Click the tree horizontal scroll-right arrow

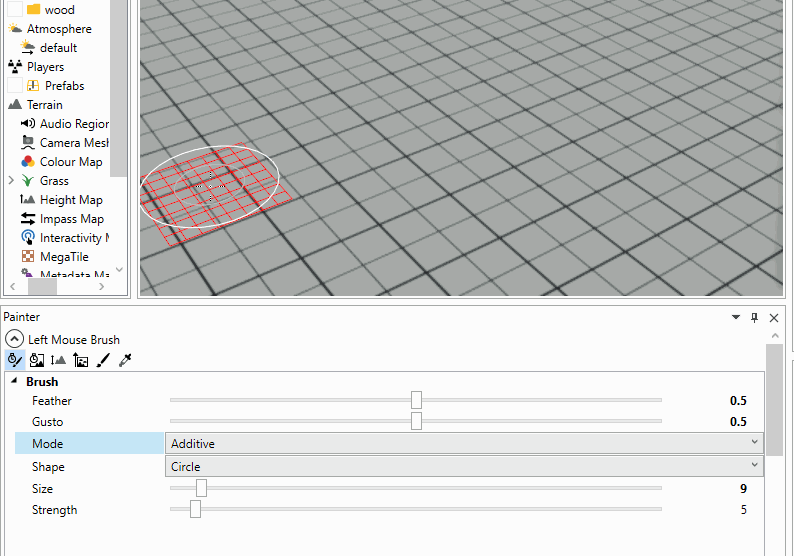[x=102, y=287]
